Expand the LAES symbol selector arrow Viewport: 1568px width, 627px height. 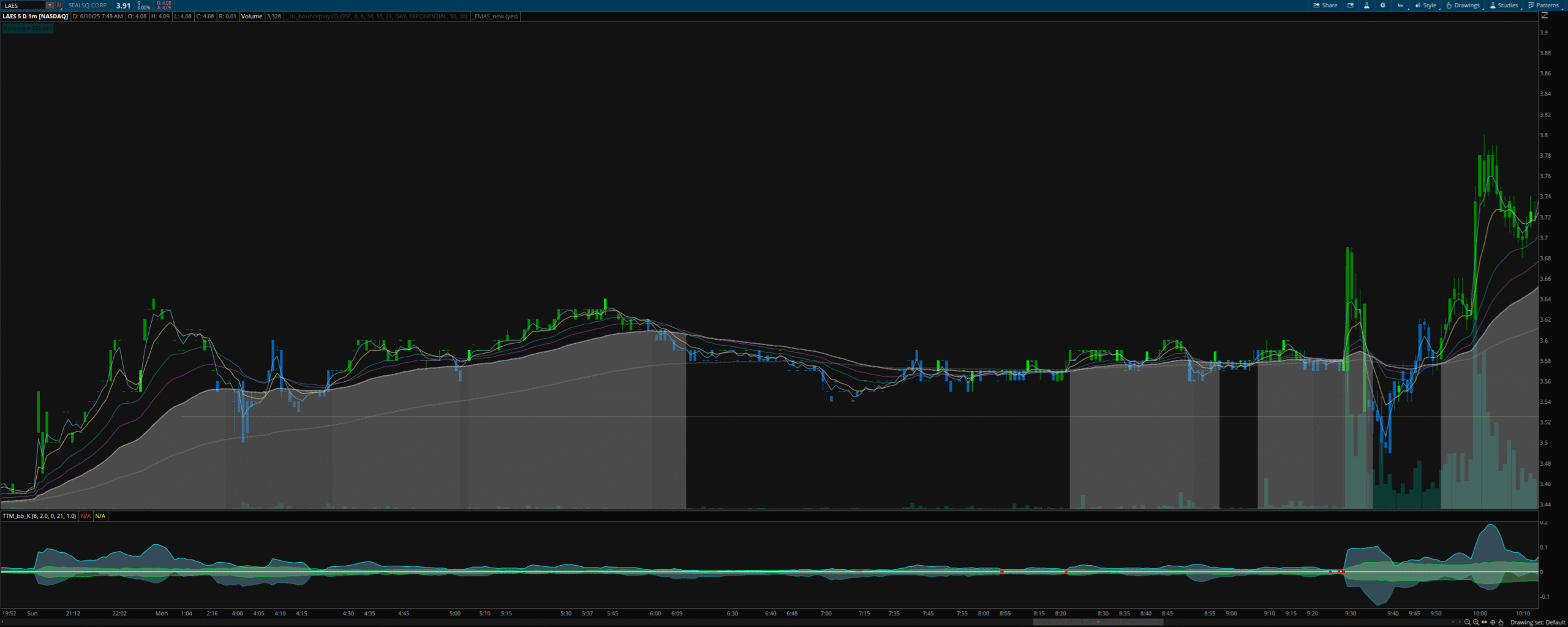coord(50,6)
